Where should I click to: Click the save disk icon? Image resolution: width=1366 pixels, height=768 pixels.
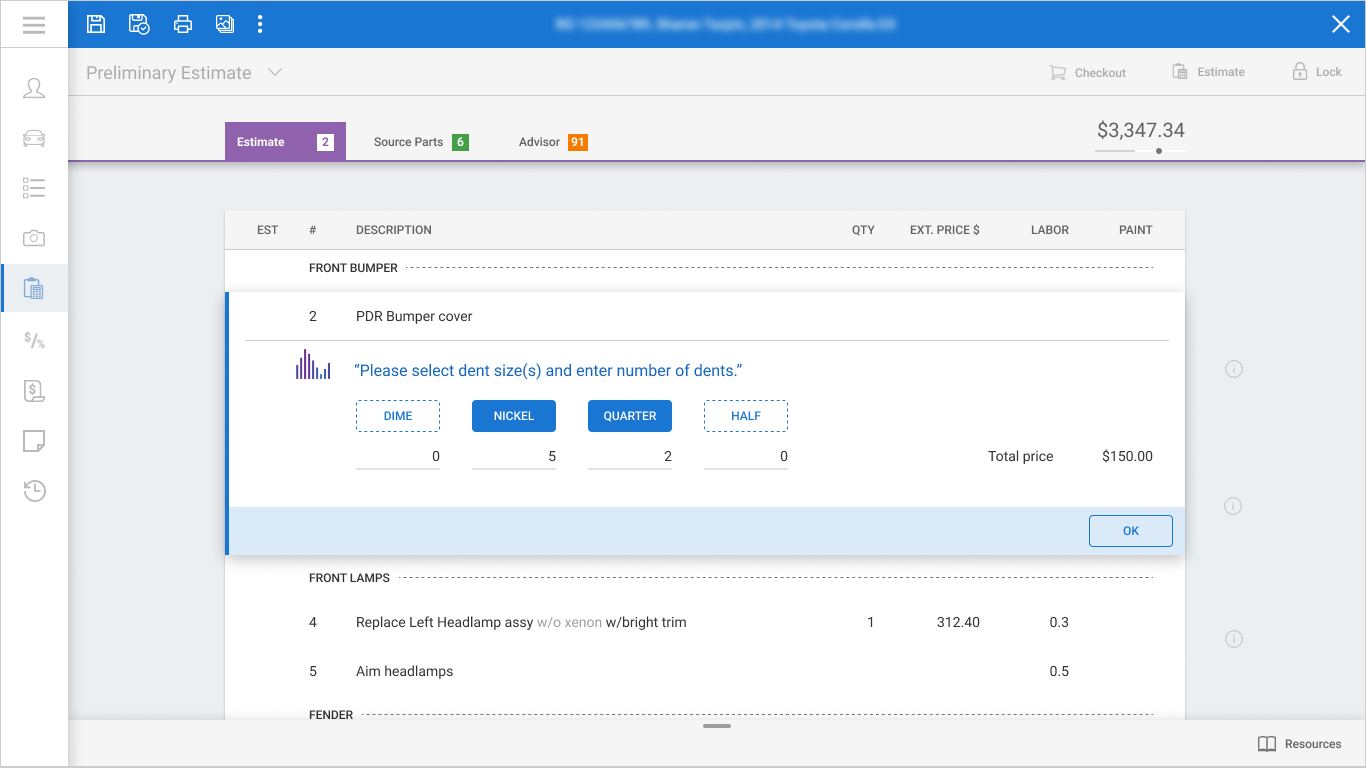[96, 24]
